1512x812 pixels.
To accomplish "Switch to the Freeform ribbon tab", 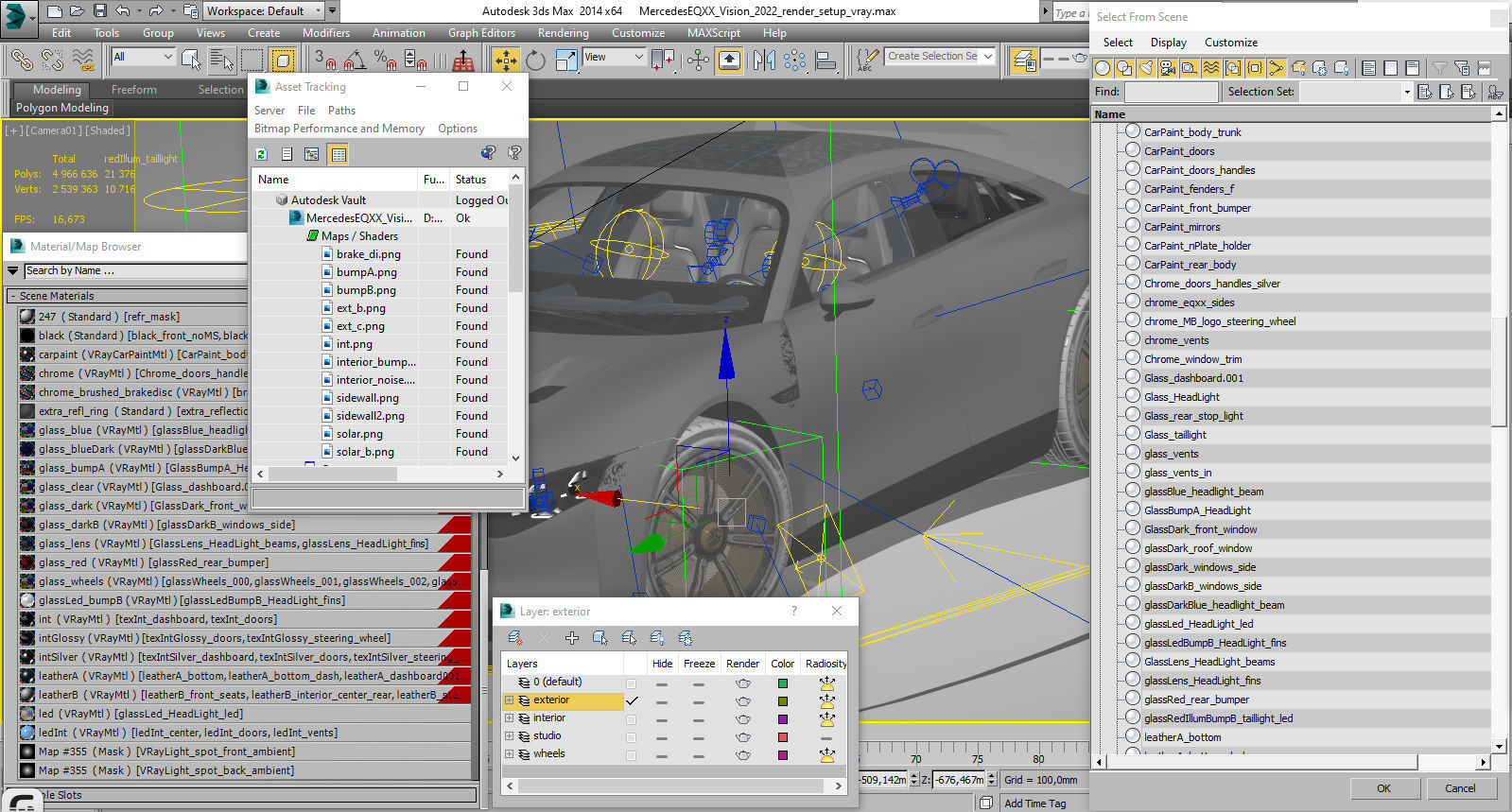I will pyautogui.click(x=133, y=90).
